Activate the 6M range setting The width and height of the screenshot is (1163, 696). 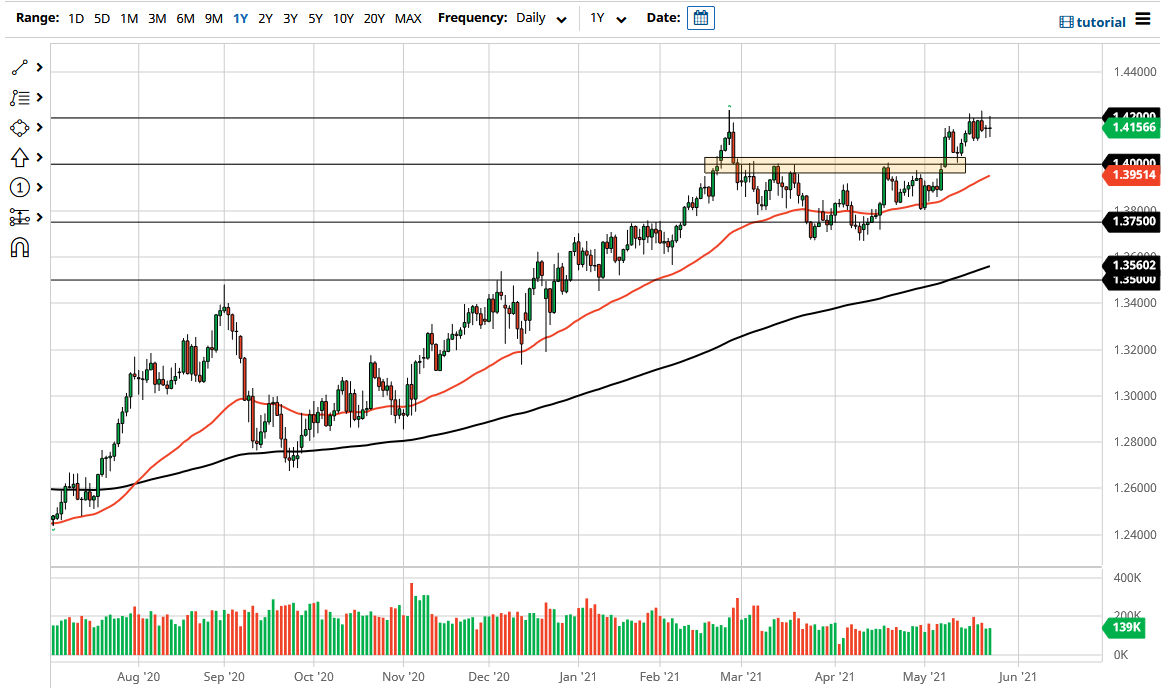coord(184,18)
